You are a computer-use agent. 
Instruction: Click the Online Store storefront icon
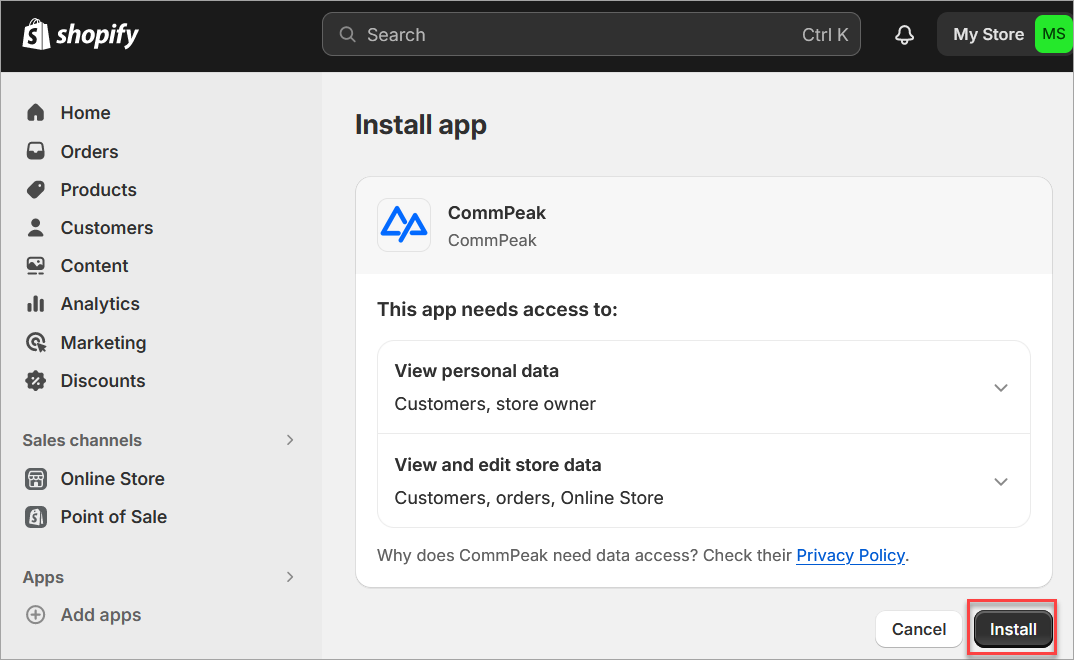pos(36,479)
